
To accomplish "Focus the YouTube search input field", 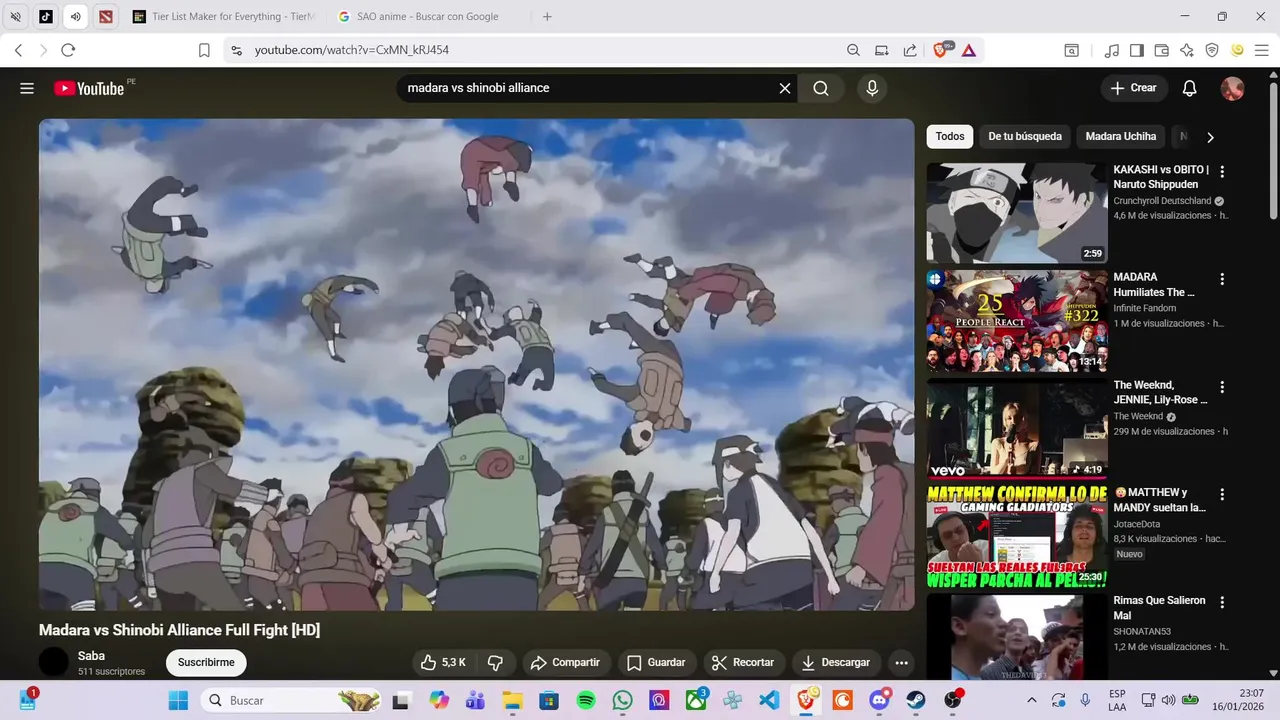I will click(588, 88).
